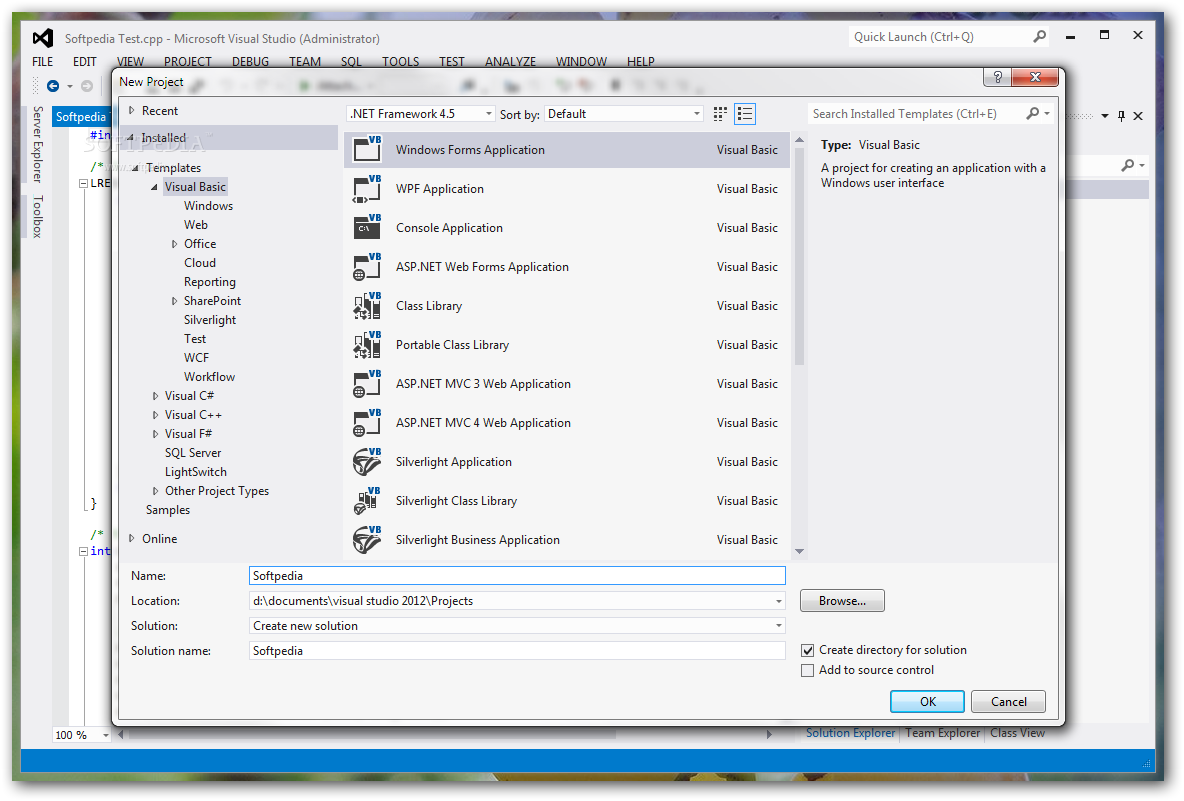1184x801 pixels.
Task: Expand the SharePoint subnode
Action: click(x=174, y=300)
